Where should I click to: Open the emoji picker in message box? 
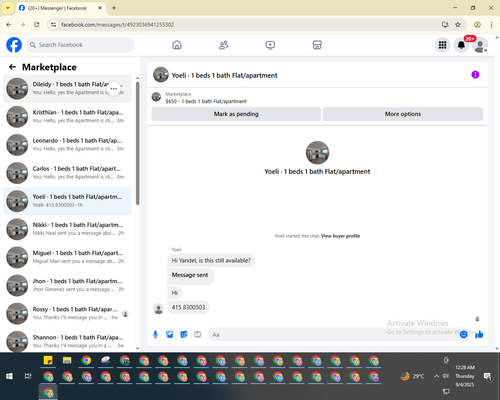click(x=463, y=334)
